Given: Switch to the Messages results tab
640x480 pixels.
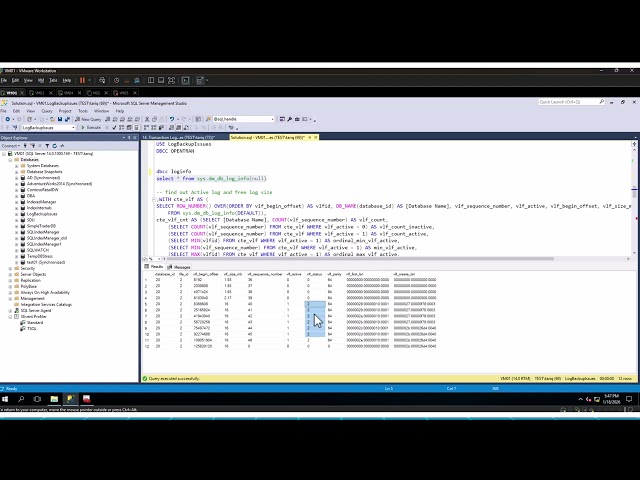Looking at the screenshot, I should pos(179,267).
